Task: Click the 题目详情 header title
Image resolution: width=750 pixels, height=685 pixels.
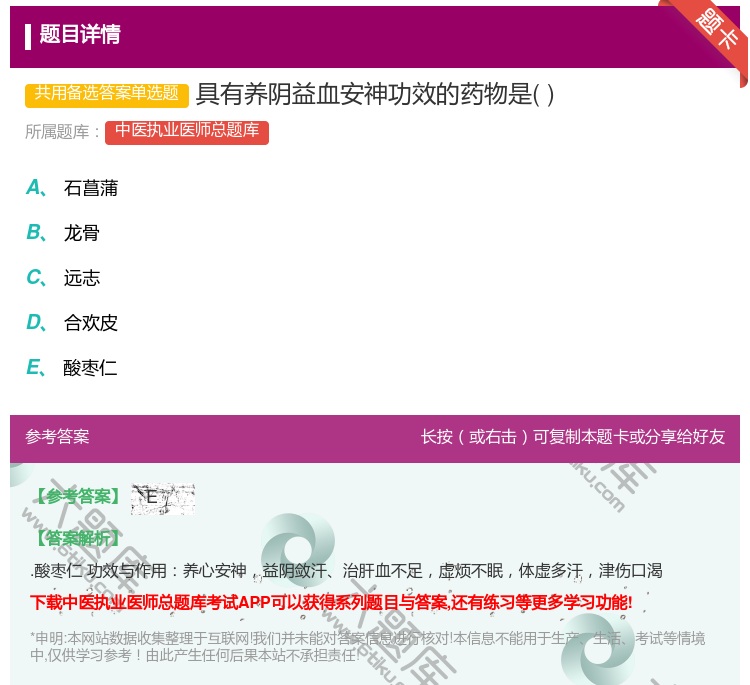Action: click(x=80, y=34)
